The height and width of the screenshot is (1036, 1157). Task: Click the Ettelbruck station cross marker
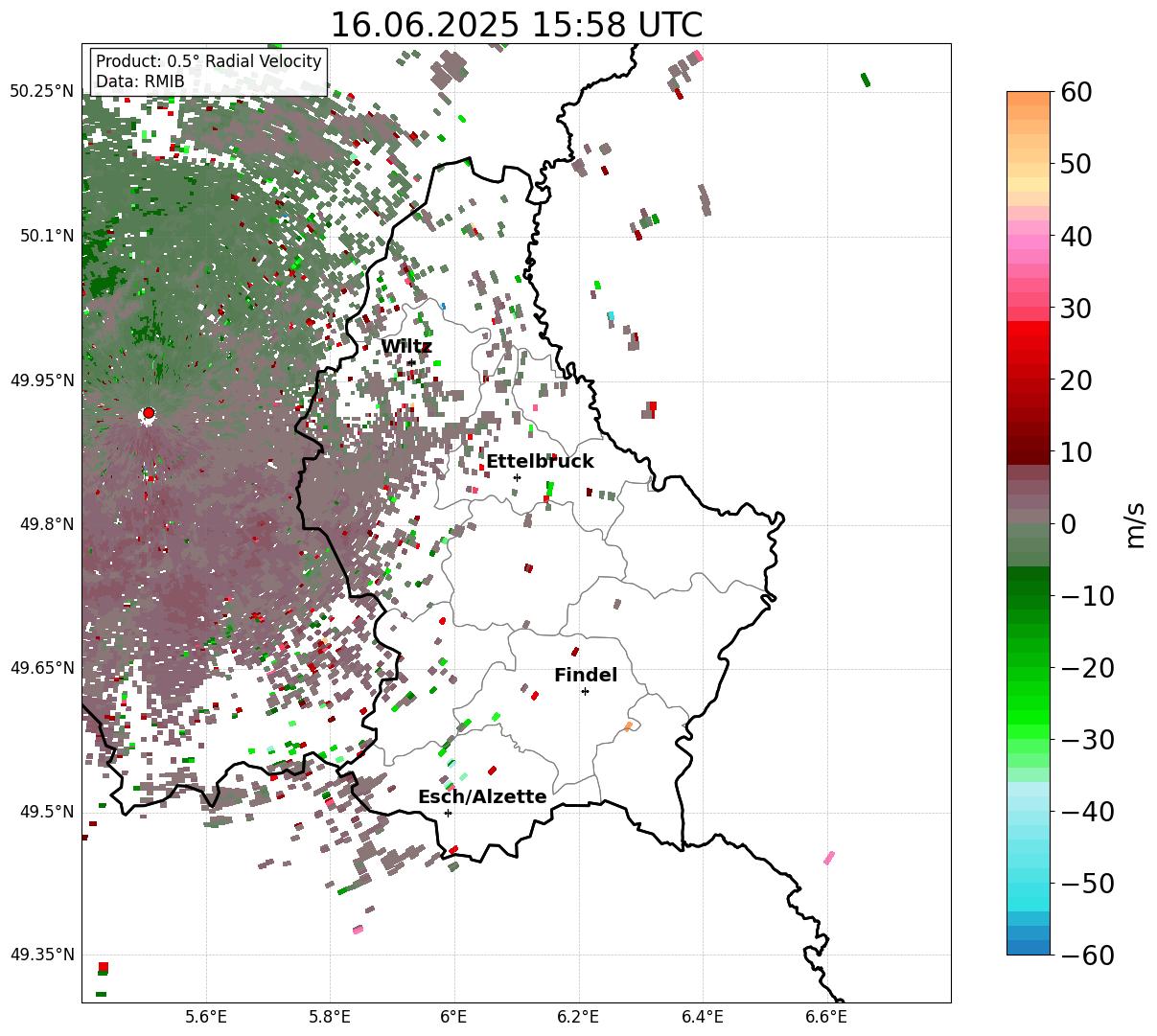click(517, 477)
